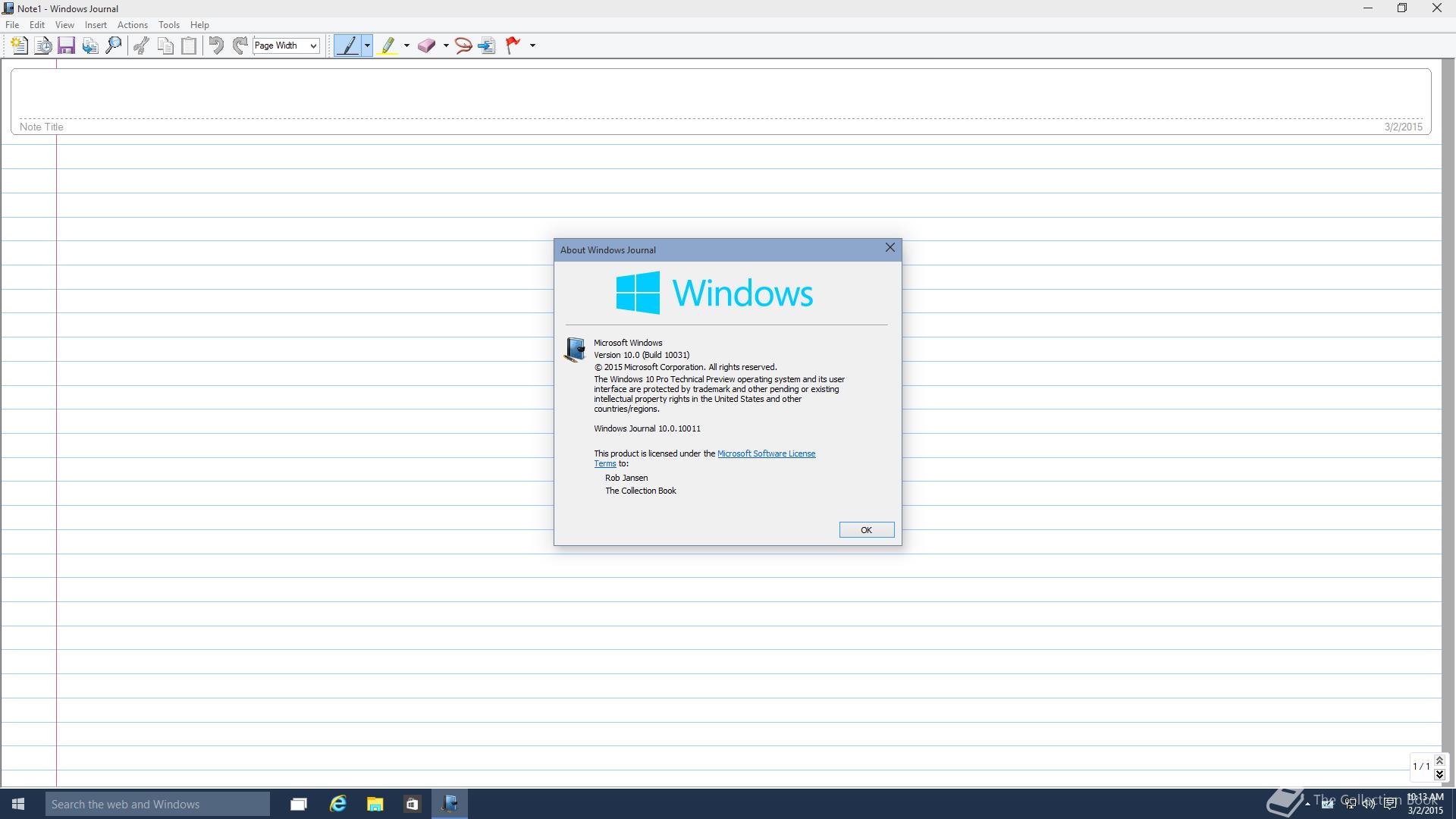
Task: Open the Help menu
Action: (x=199, y=25)
